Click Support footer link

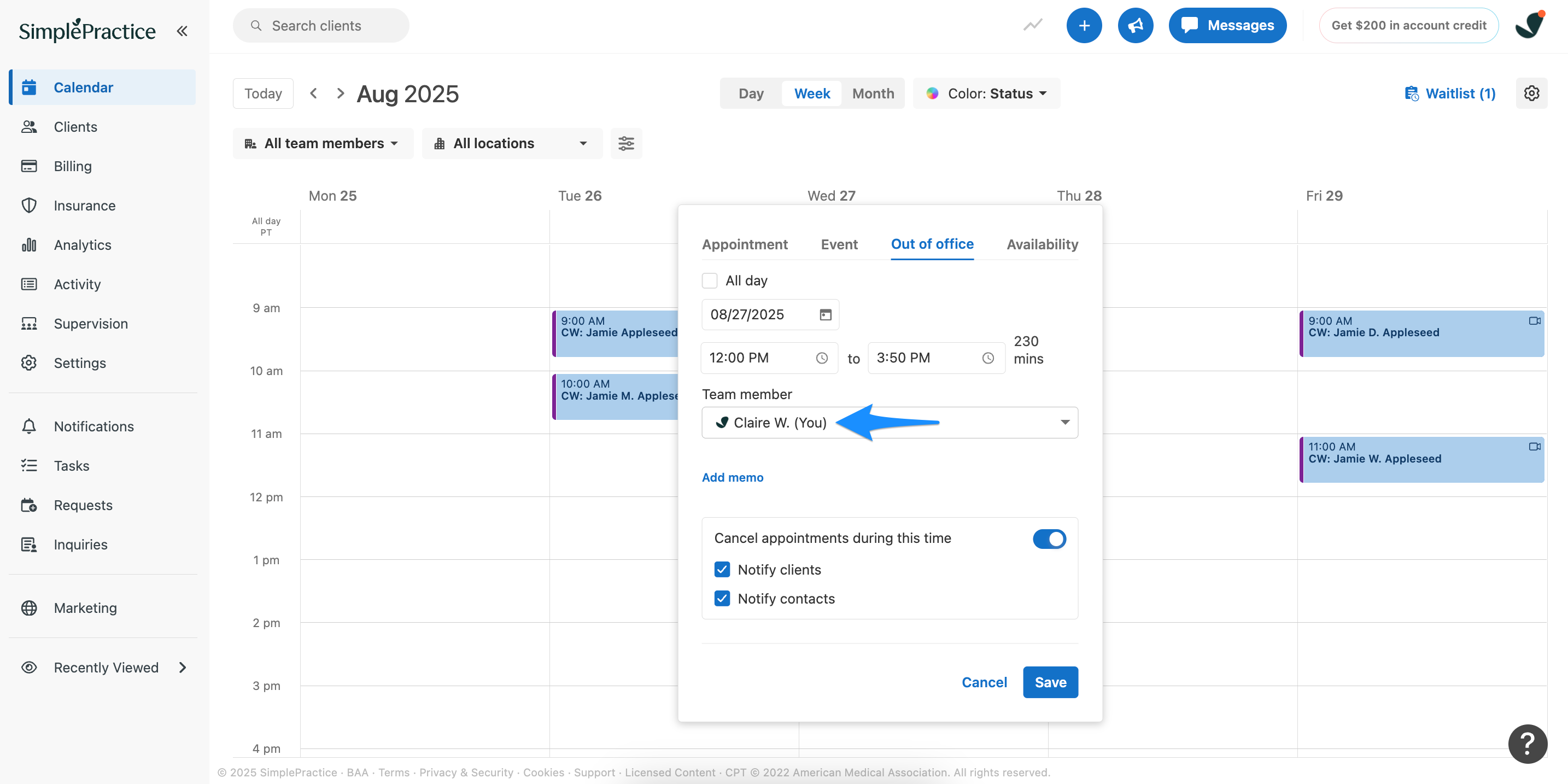click(x=594, y=772)
